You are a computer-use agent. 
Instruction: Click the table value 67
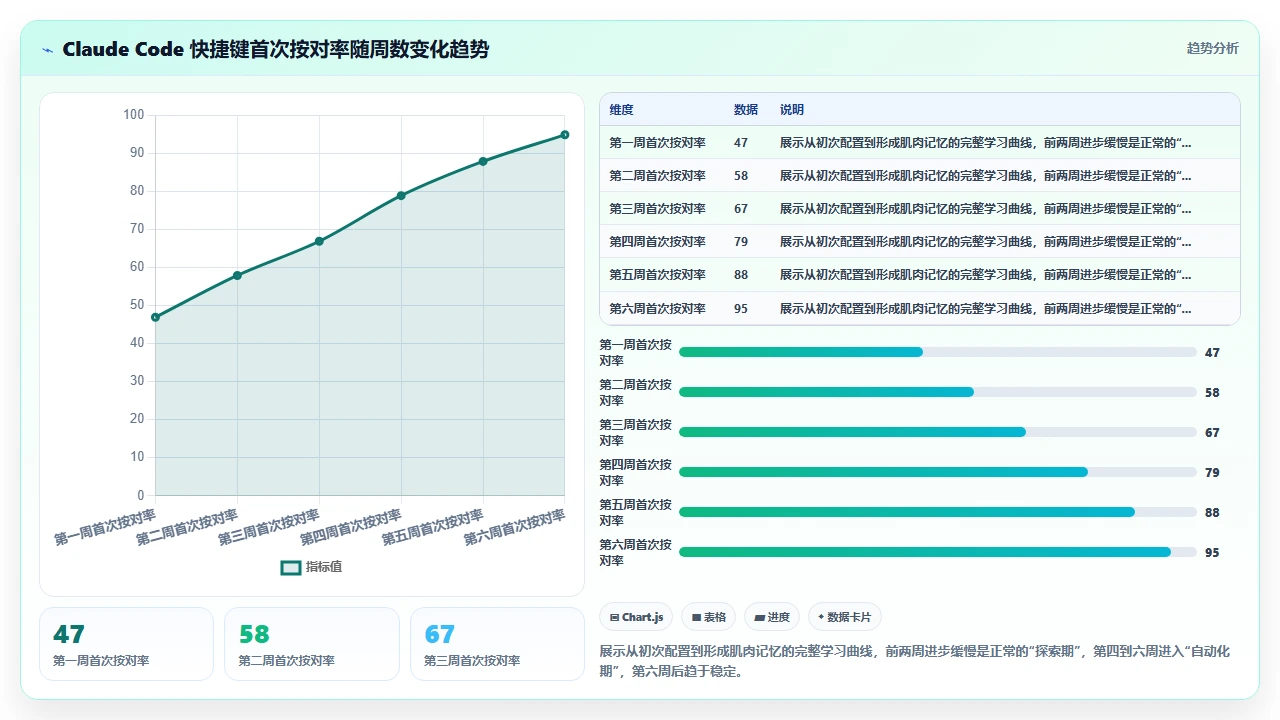coord(741,209)
